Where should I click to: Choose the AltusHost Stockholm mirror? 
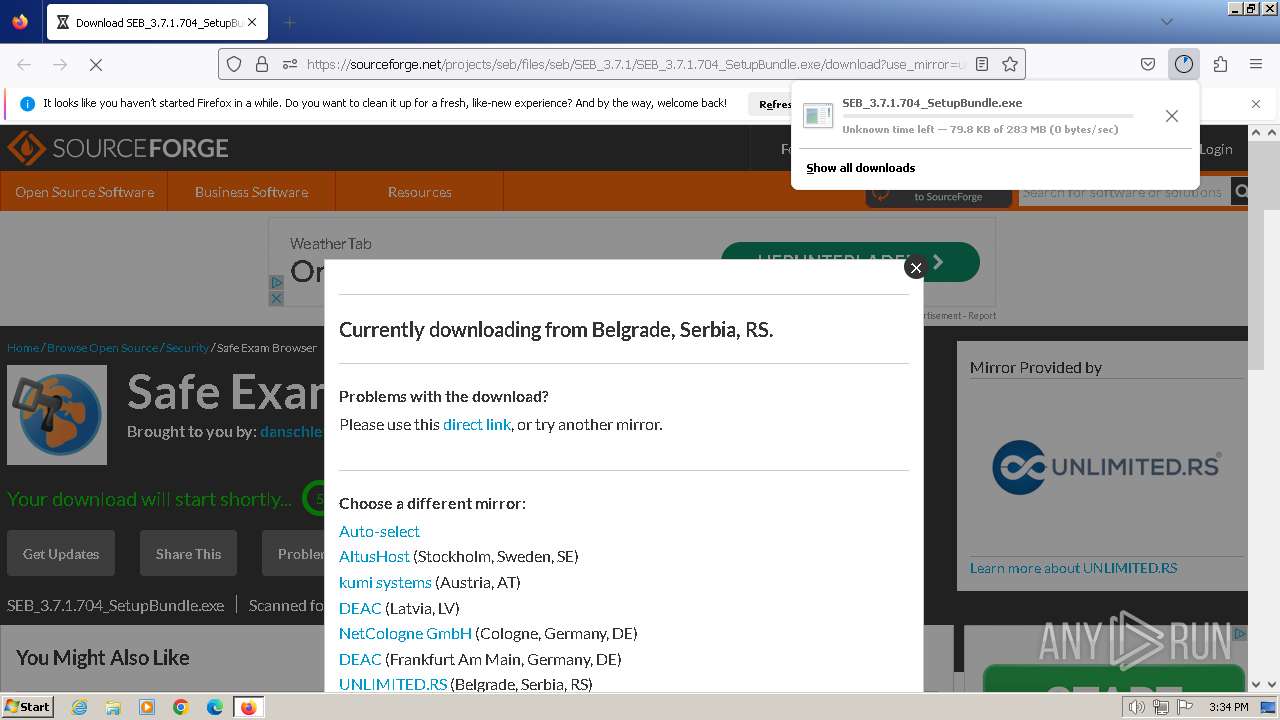(x=374, y=556)
